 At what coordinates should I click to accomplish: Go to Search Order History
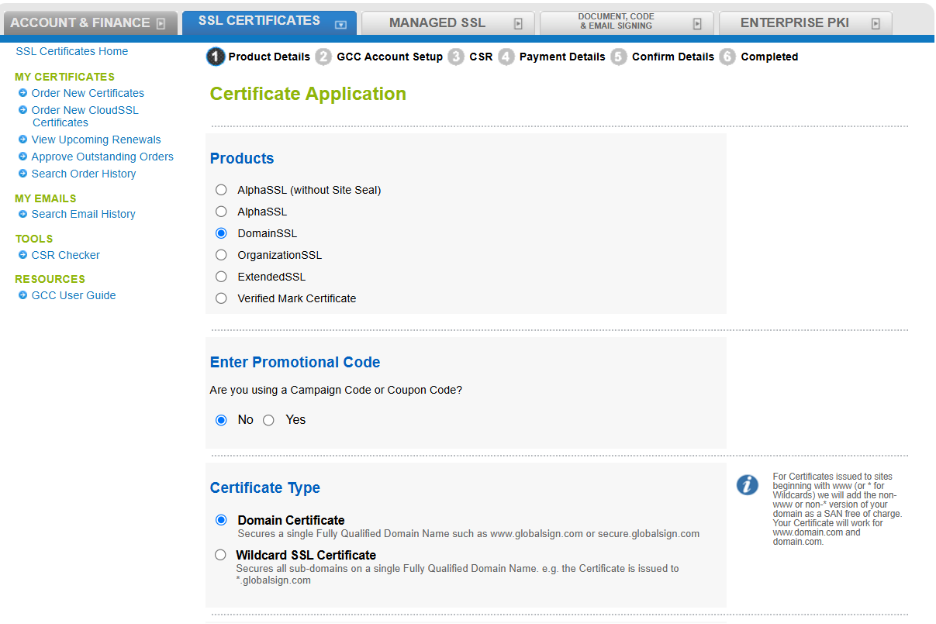[83, 174]
